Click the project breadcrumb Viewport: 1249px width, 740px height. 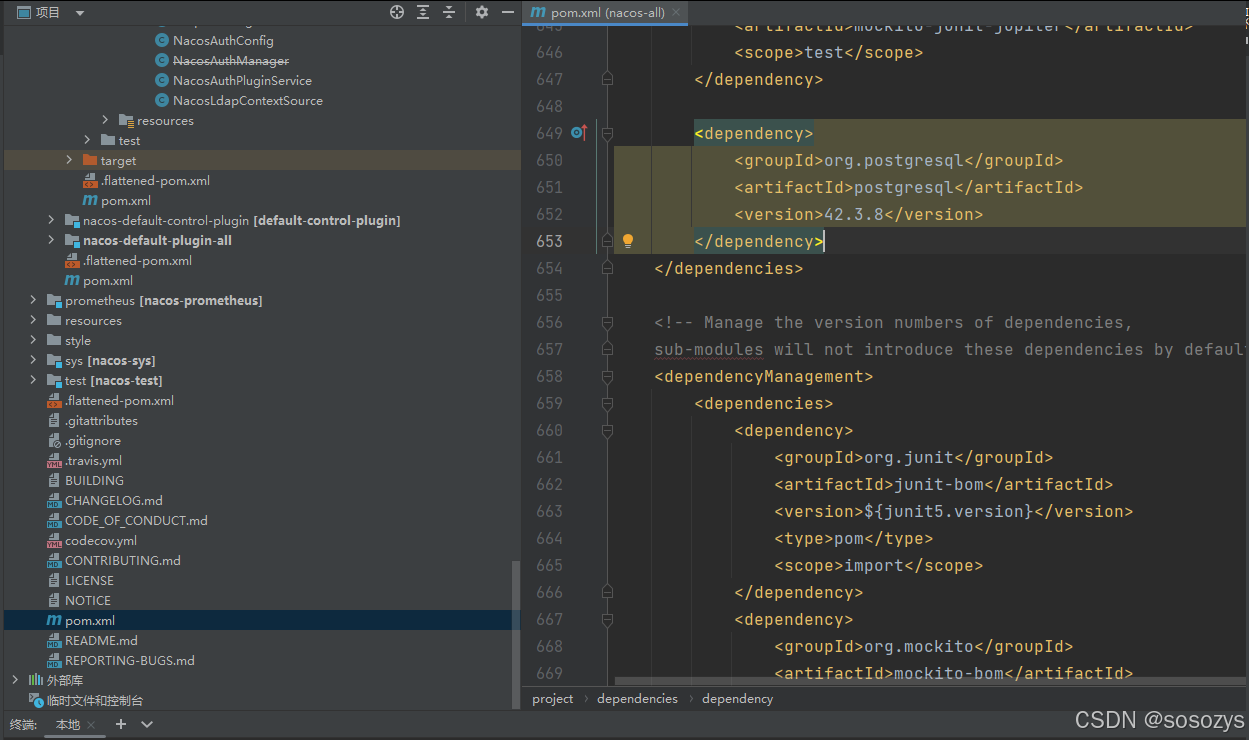pyautogui.click(x=553, y=699)
